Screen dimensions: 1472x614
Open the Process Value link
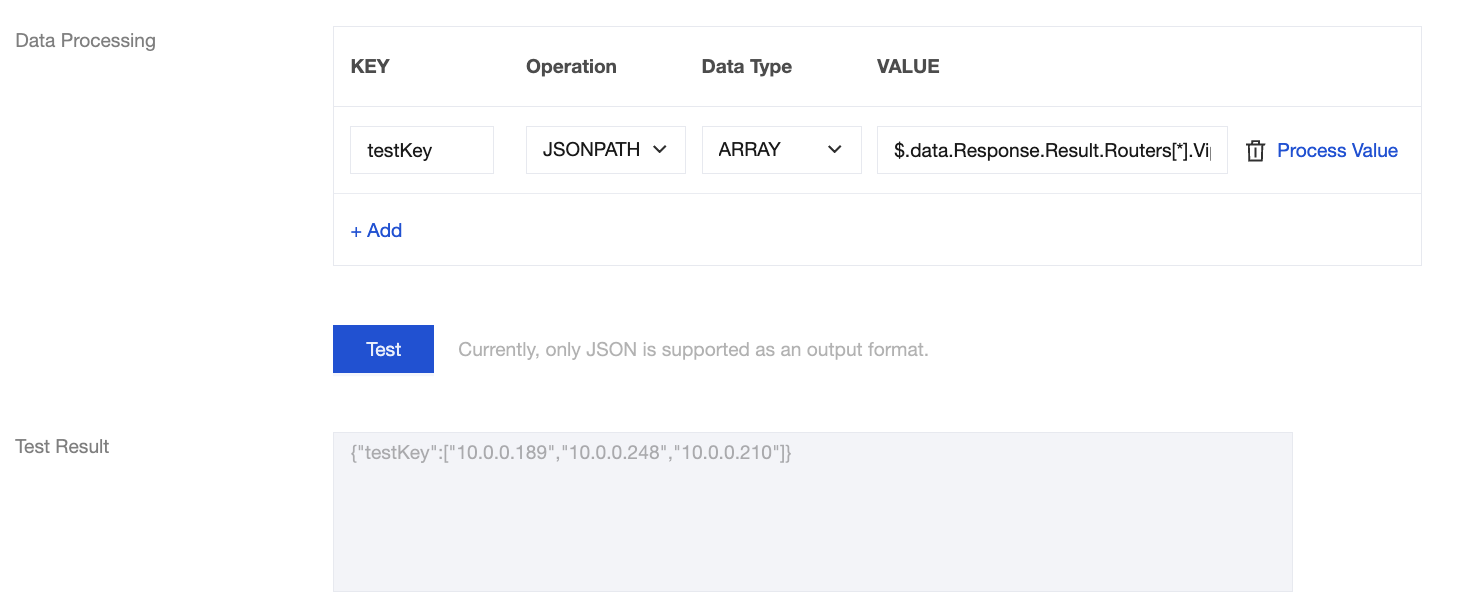click(x=1337, y=151)
